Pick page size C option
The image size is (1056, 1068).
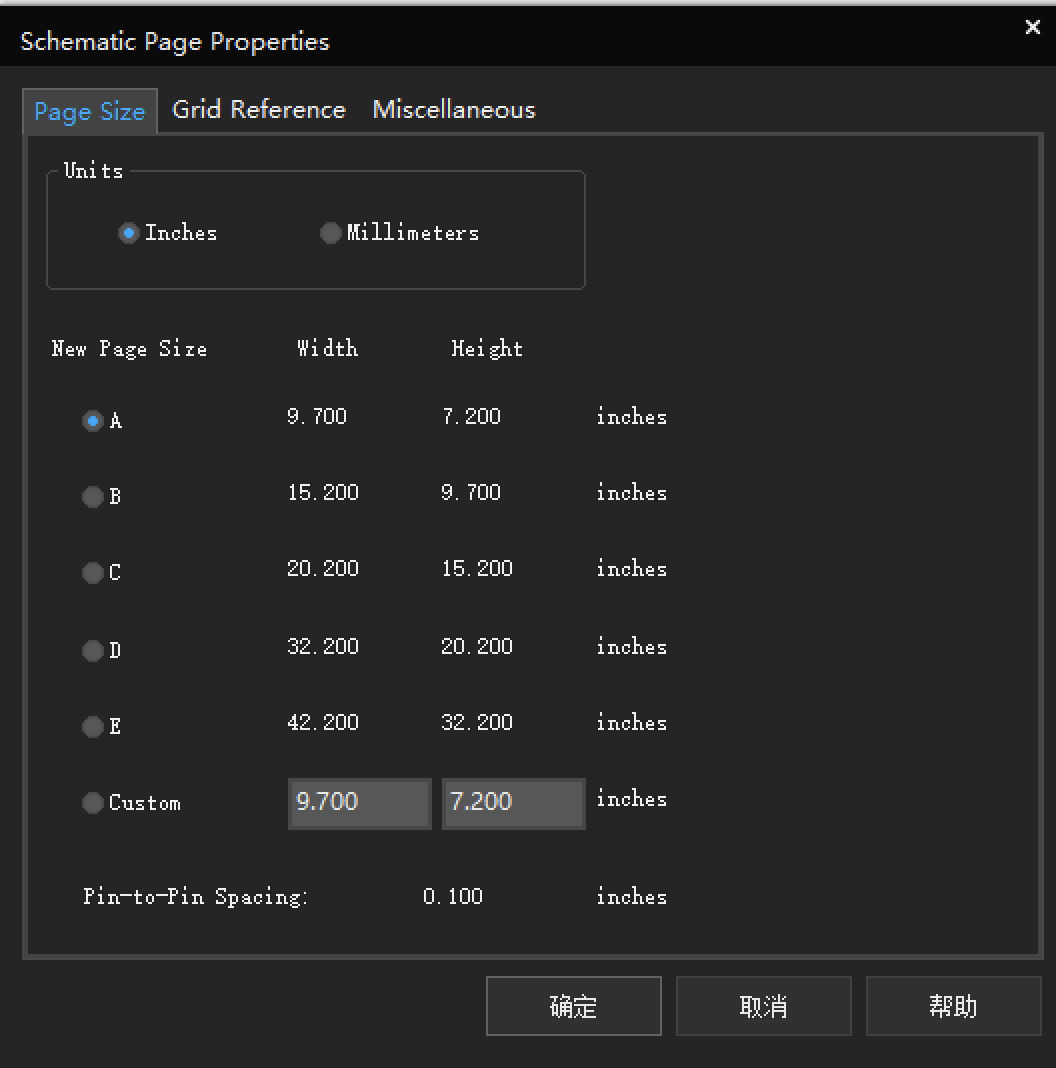[93, 572]
